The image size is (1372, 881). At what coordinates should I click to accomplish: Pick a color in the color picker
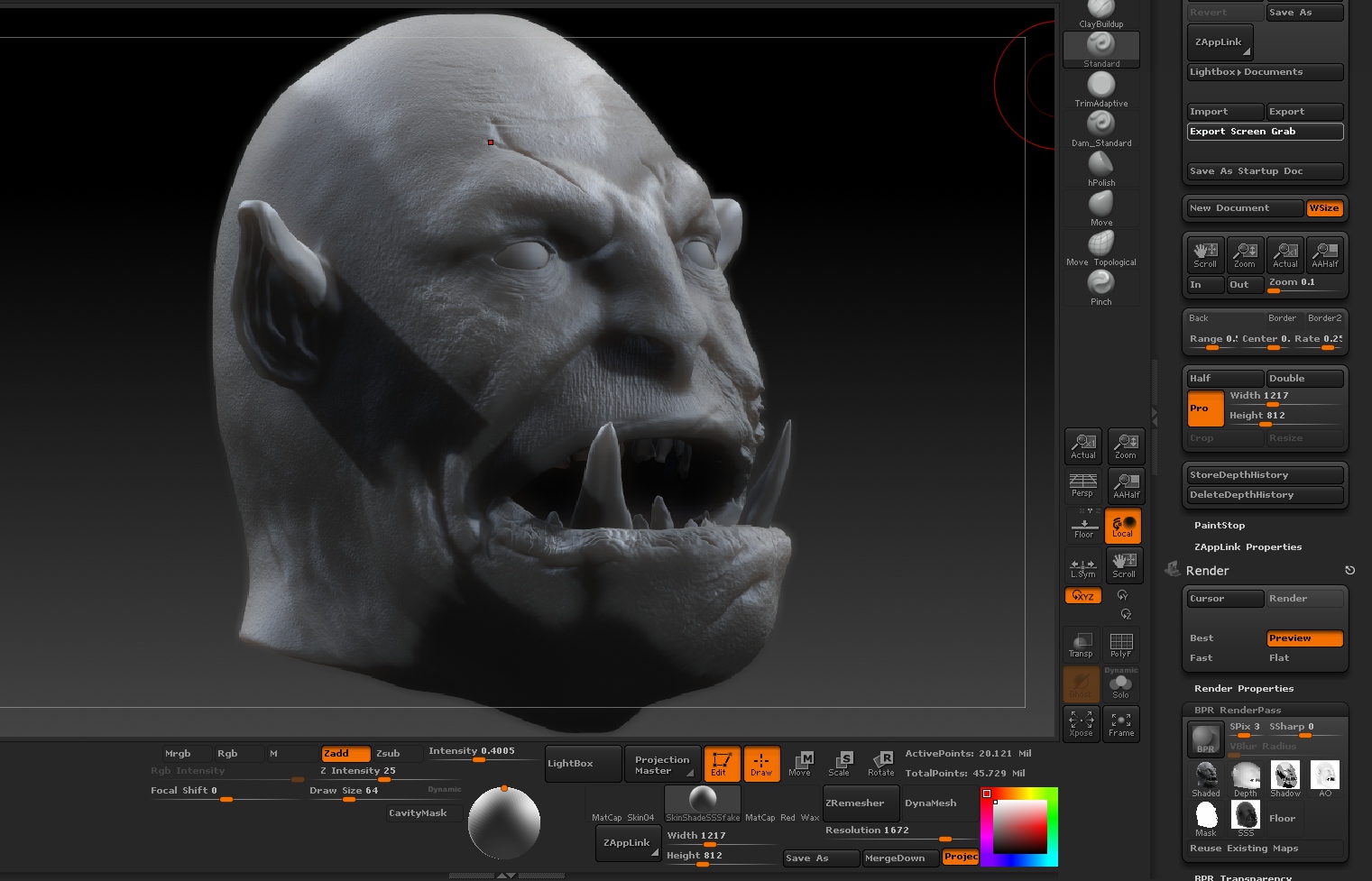[x=1020, y=826]
